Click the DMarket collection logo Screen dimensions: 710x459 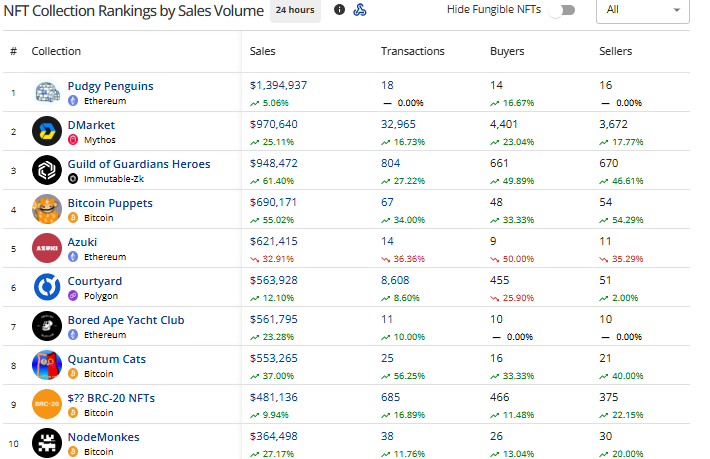47,131
